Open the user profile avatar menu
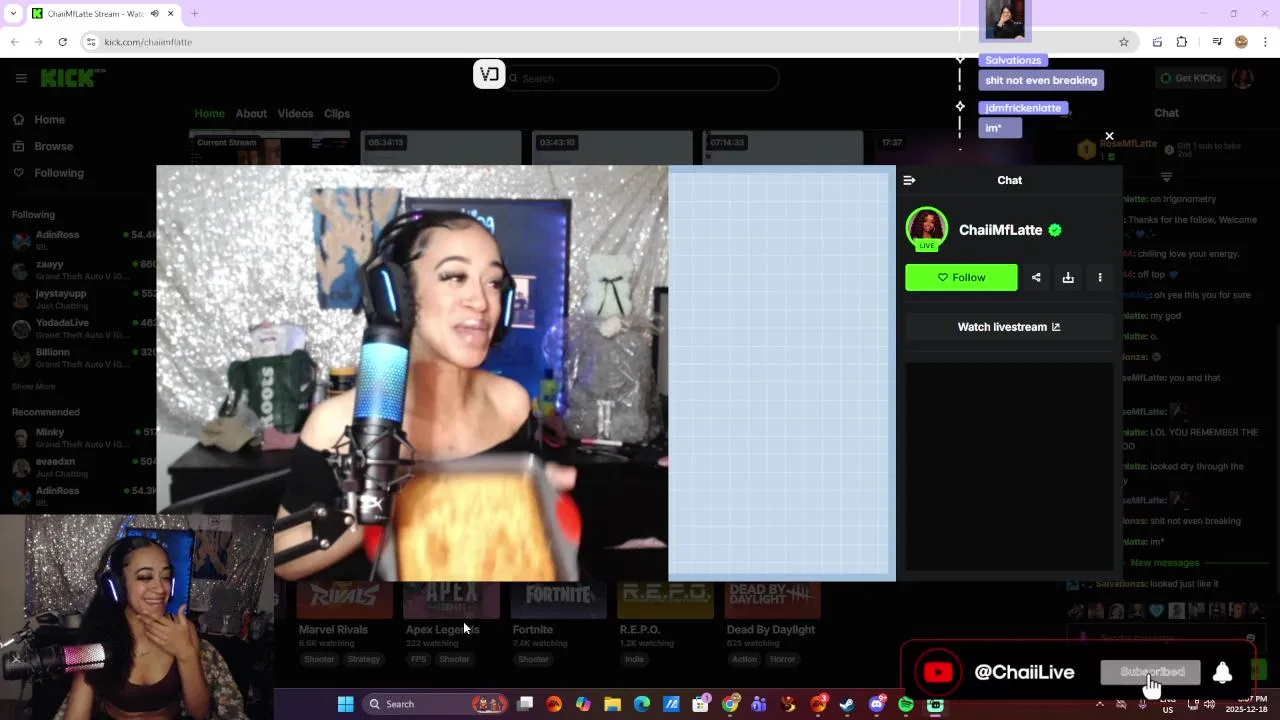Image resolution: width=1280 pixels, height=720 pixels. pyautogui.click(x=1243, y=78)
